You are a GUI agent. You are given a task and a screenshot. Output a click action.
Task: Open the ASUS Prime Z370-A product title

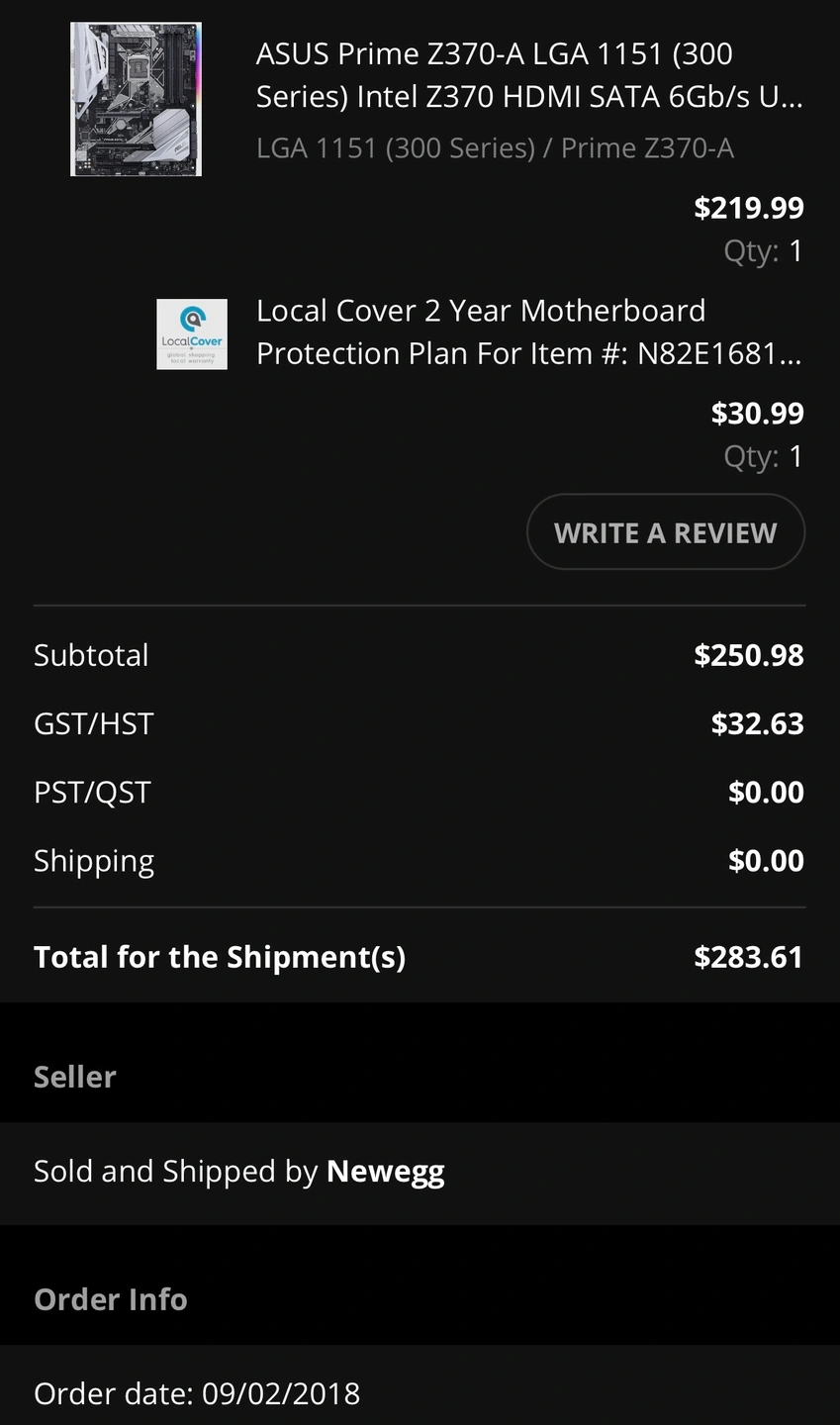[528, 75]
